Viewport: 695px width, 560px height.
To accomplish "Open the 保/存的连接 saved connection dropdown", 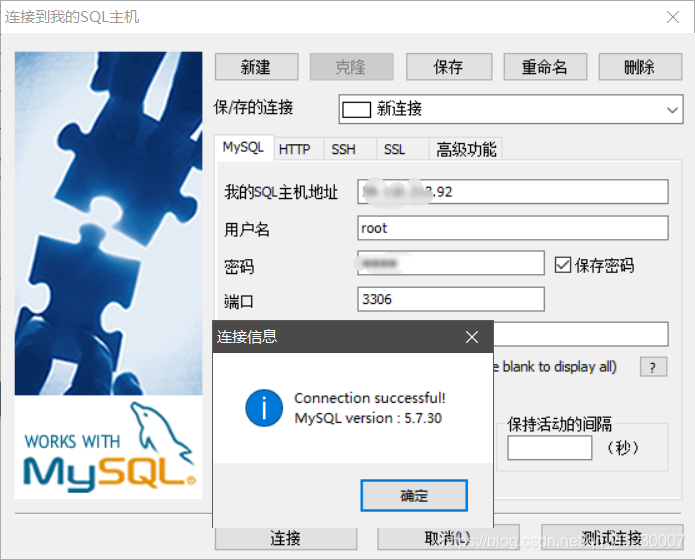I will 511,109.
